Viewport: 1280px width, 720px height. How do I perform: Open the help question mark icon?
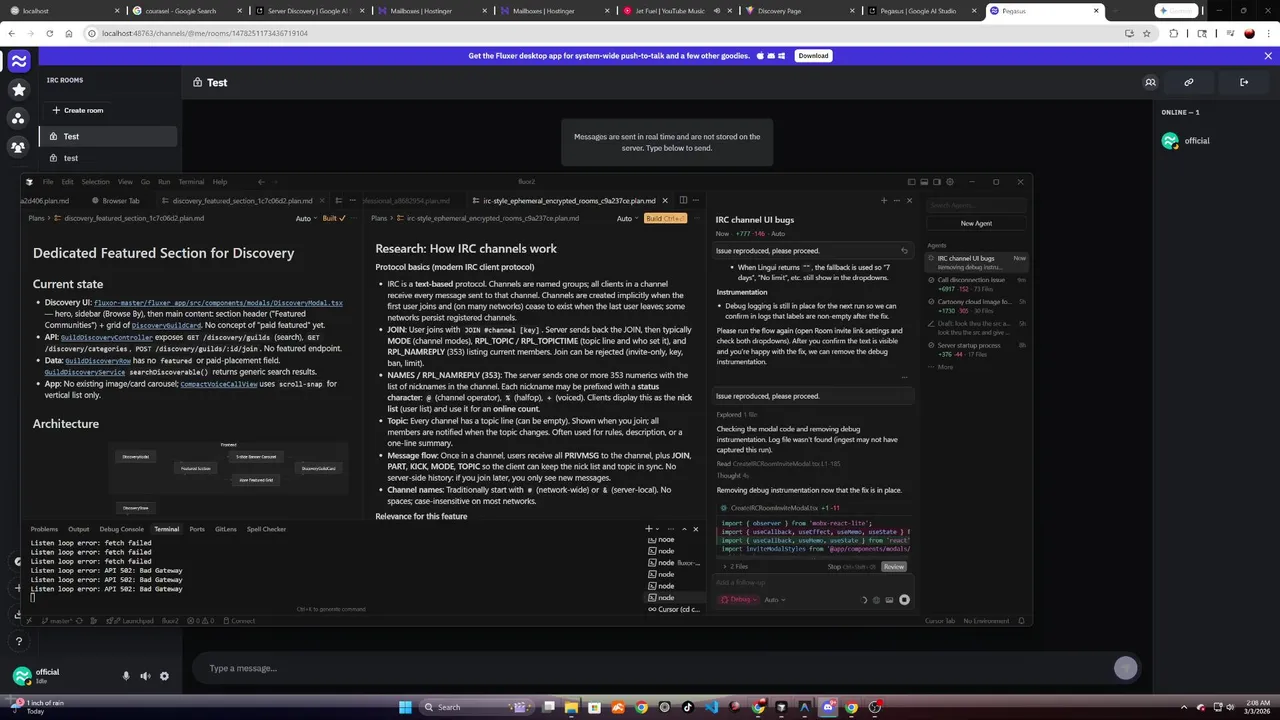pos(18,642)
